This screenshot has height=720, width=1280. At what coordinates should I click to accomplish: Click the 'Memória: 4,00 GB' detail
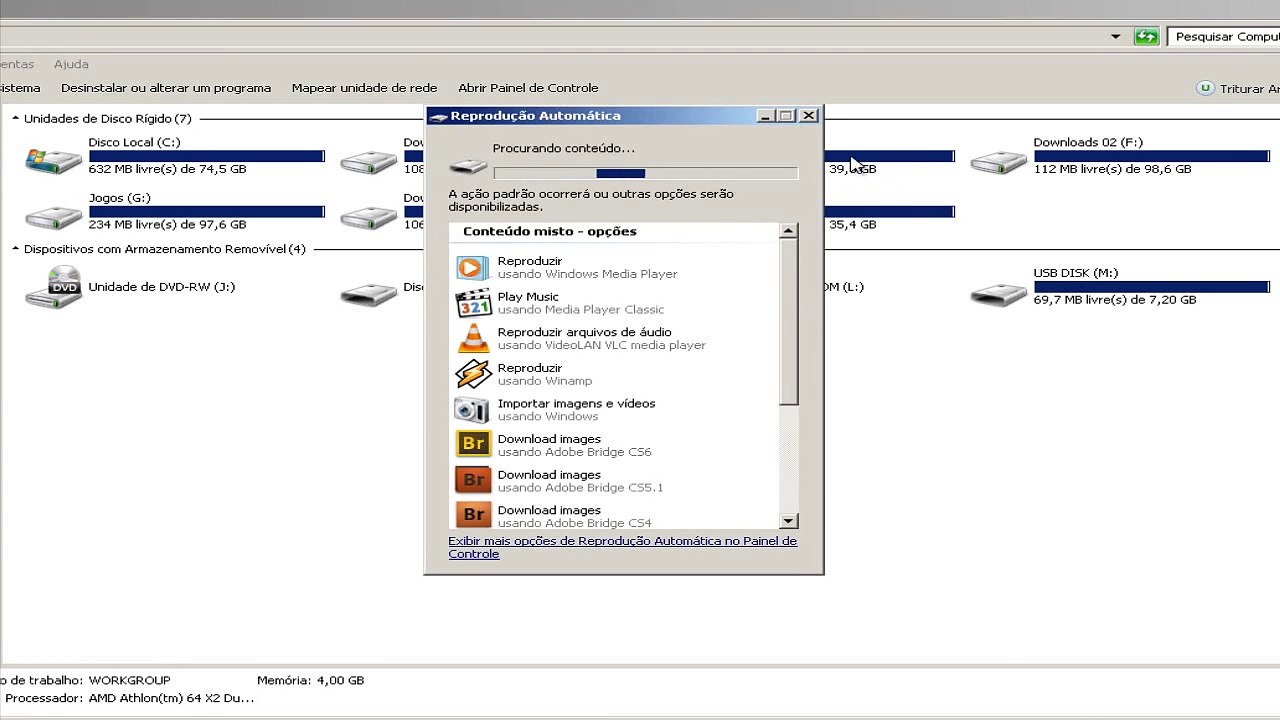310,680
